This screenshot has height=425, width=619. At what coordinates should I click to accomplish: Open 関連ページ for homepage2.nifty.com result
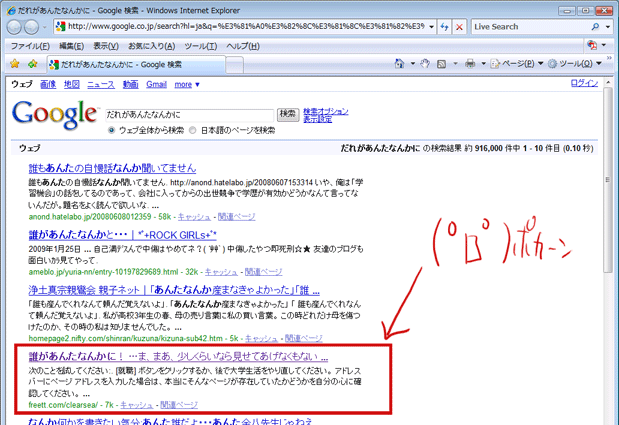point(304,338)
